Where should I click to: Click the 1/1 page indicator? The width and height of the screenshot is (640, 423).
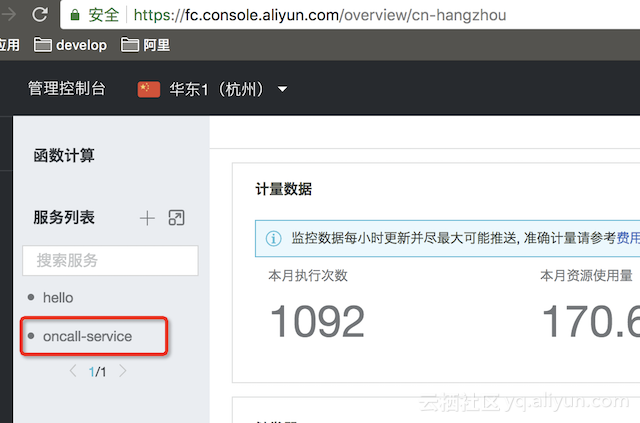(x=98, y=372)
